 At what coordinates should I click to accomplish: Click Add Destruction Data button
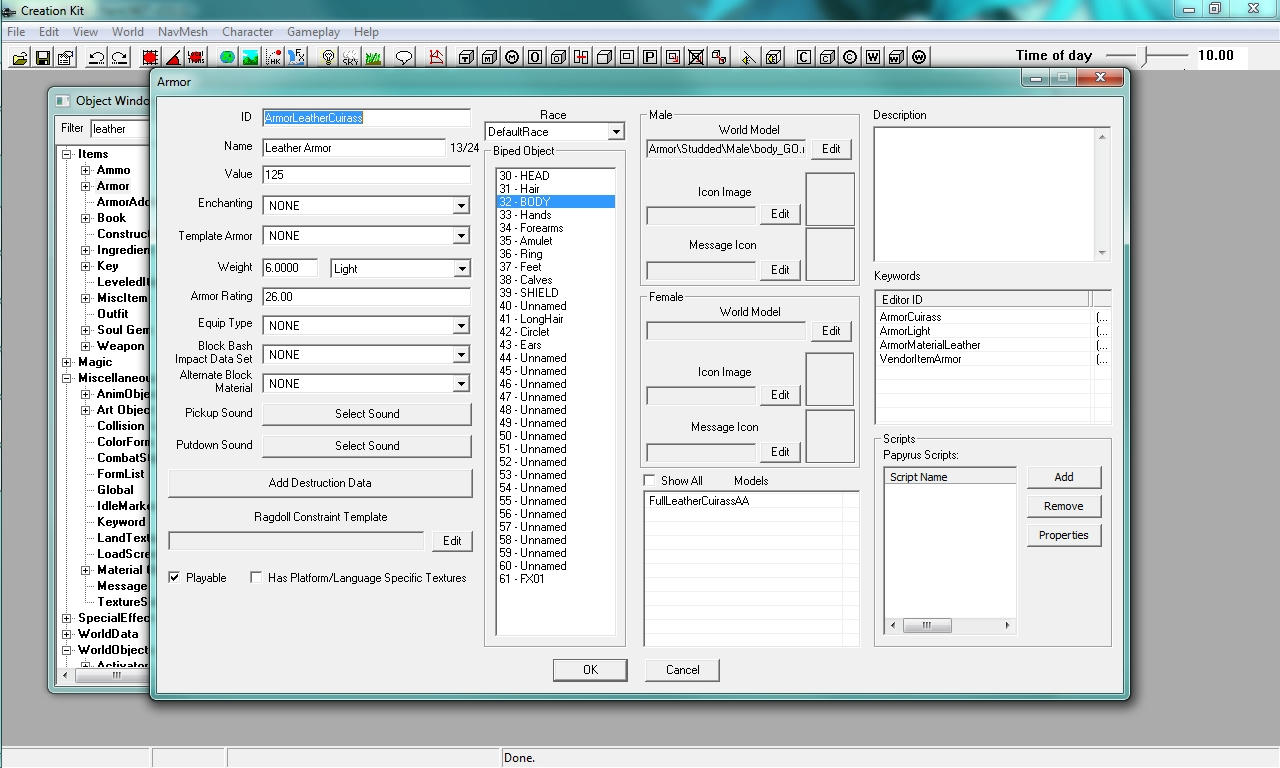pyautogui.click(x=320, y=483)
